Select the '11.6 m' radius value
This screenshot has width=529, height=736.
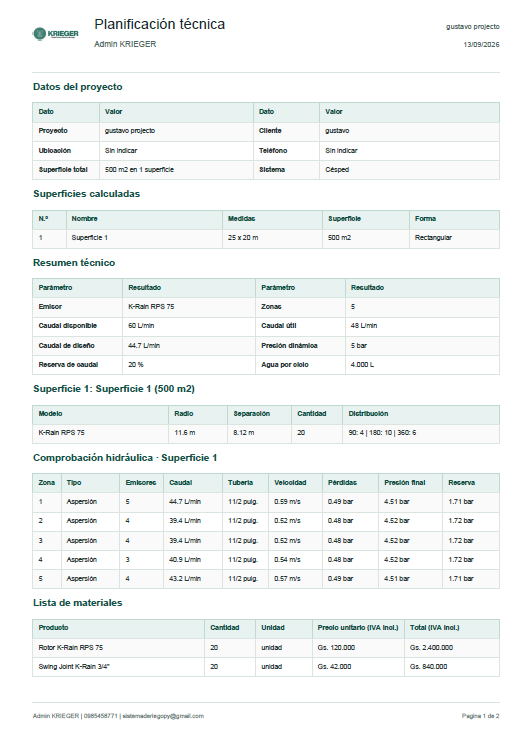(184, 432)
